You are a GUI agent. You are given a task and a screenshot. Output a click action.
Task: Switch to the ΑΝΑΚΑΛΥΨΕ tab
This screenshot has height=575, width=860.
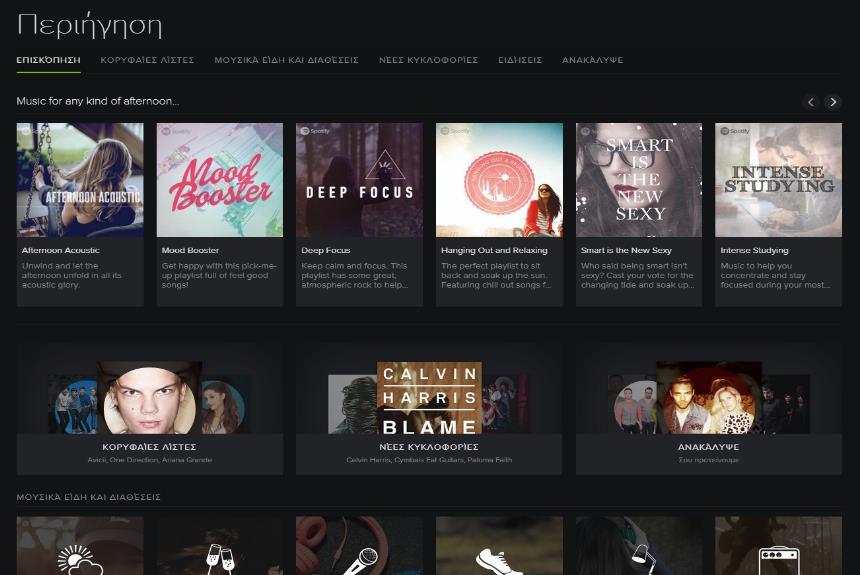click(592, 60)
